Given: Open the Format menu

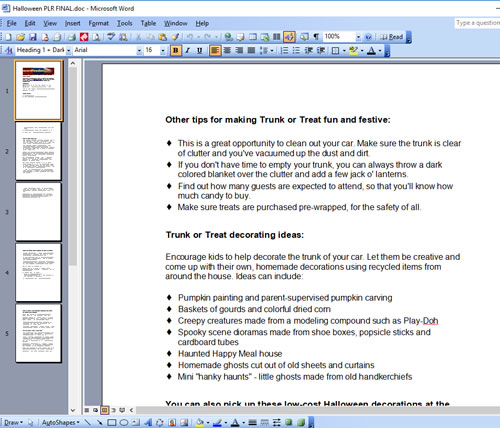Looking at the screenshot, I should (x=98, y=23).
